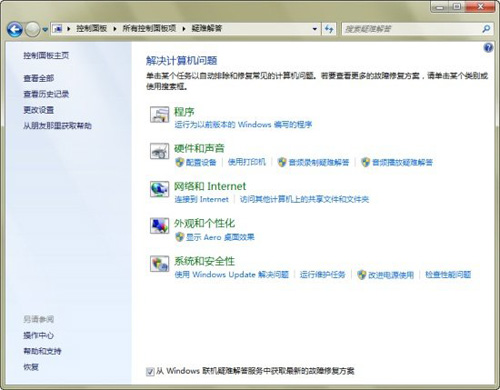Click the 网络和 Internet category icon
This screenshot has height=390, width=500.
coord(159,189)
